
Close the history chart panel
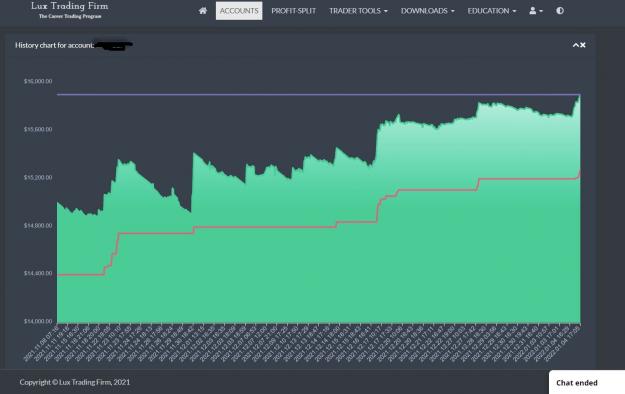583,45
